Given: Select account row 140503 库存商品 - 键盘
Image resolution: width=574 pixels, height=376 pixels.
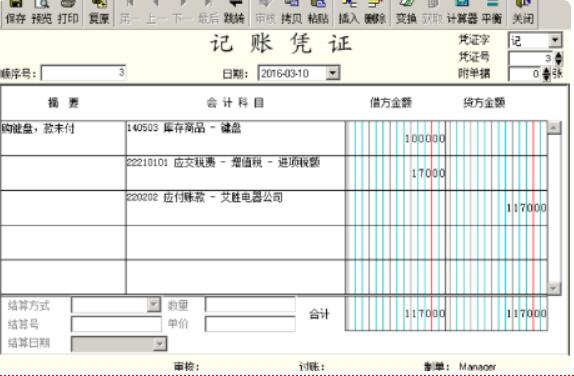Looking at the screenshot, I should click(236, 138).
